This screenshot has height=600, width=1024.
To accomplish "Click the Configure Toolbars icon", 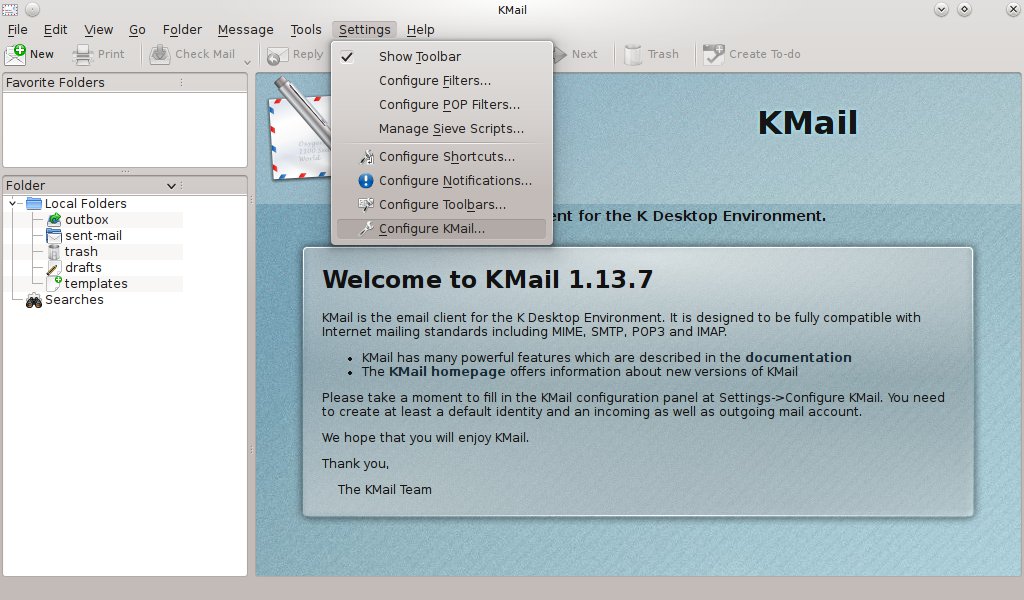I will pyautogui.click(x=366, y=205).
